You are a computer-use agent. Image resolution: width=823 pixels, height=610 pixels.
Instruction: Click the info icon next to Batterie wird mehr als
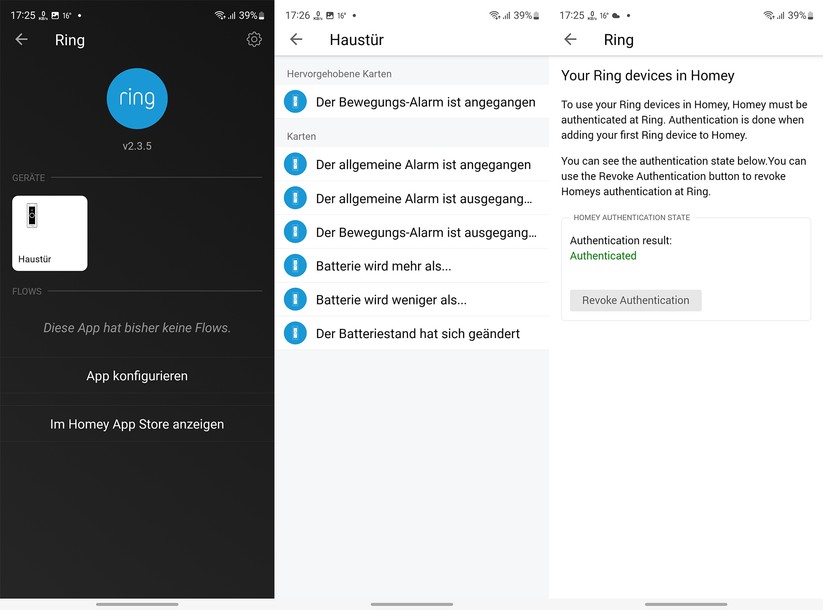click(295, 265)
